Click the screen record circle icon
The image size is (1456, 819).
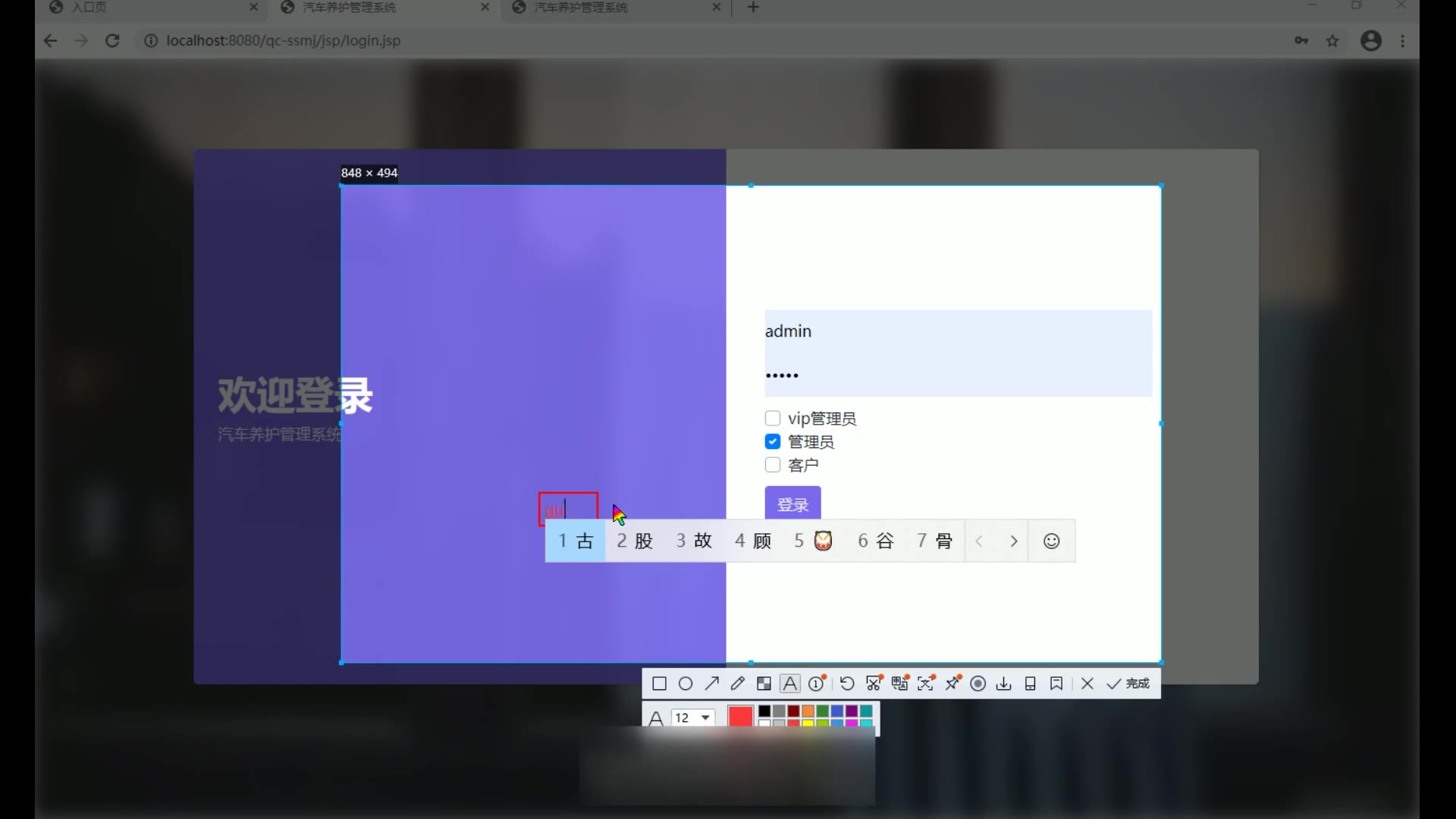click(978, 684)
